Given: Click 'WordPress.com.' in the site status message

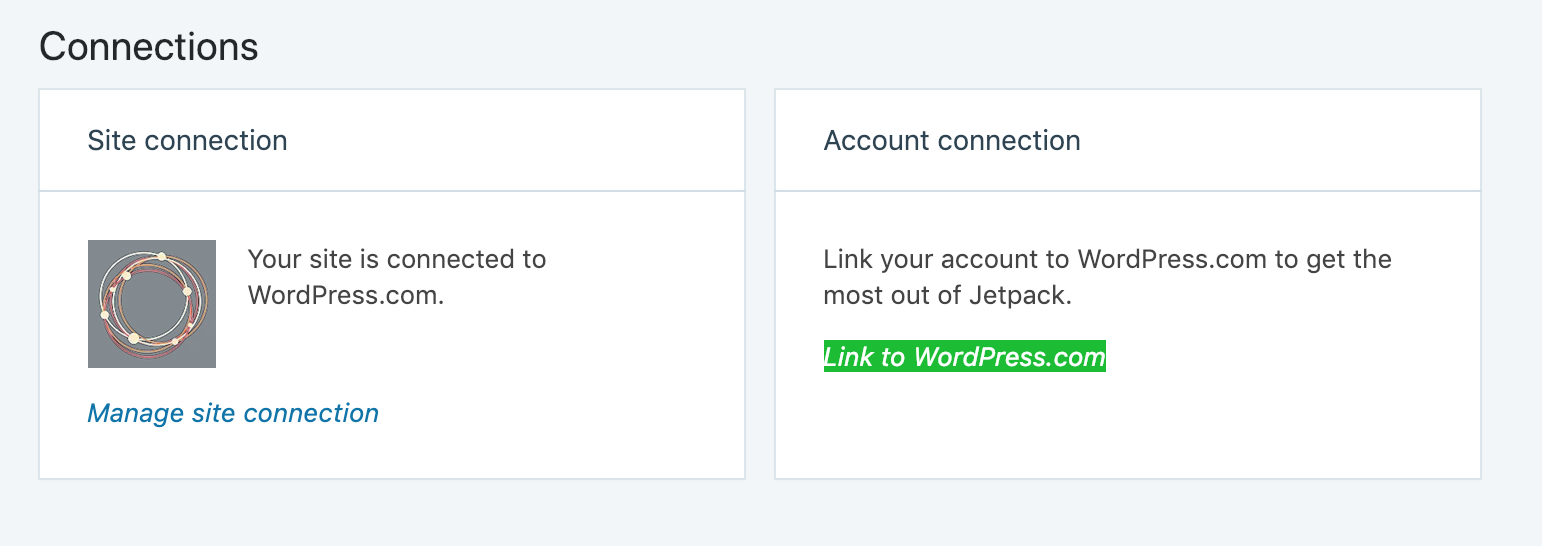Looking at the screenshot, I should 346,296.
